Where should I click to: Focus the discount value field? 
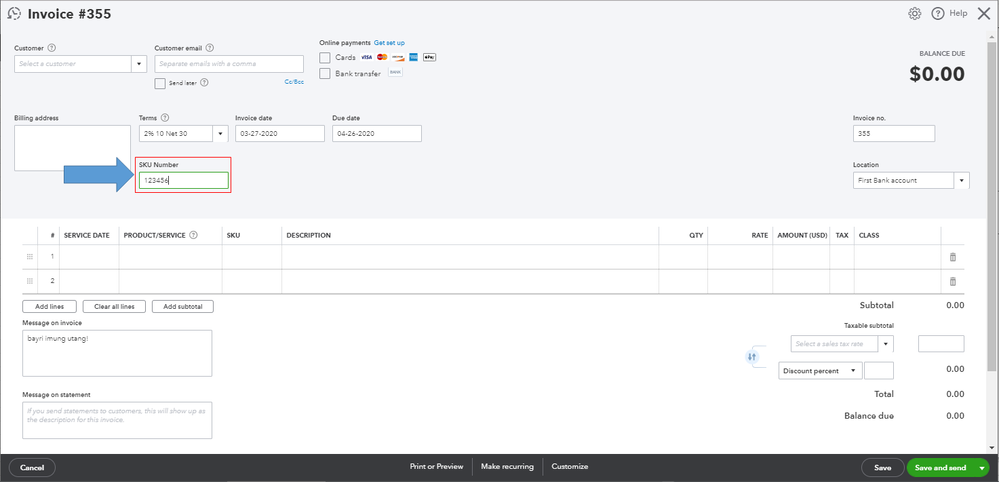[x=879, y=371]
